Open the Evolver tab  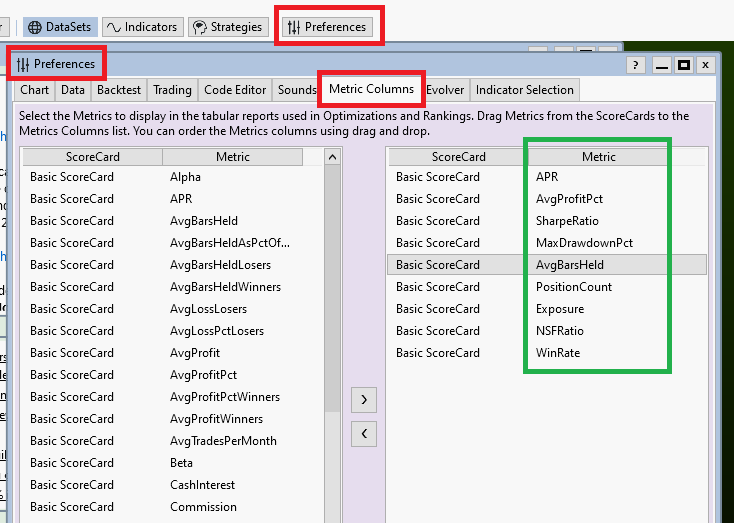(x=444, y=90)
